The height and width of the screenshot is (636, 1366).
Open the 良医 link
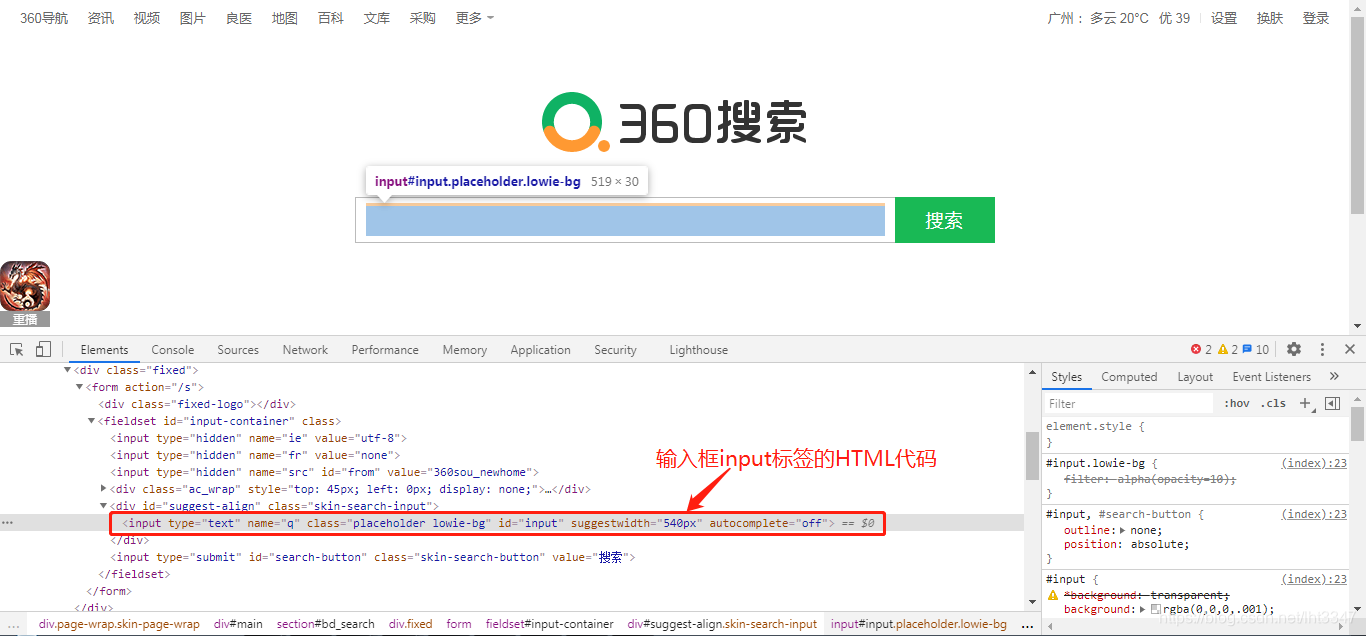[239, 18]
